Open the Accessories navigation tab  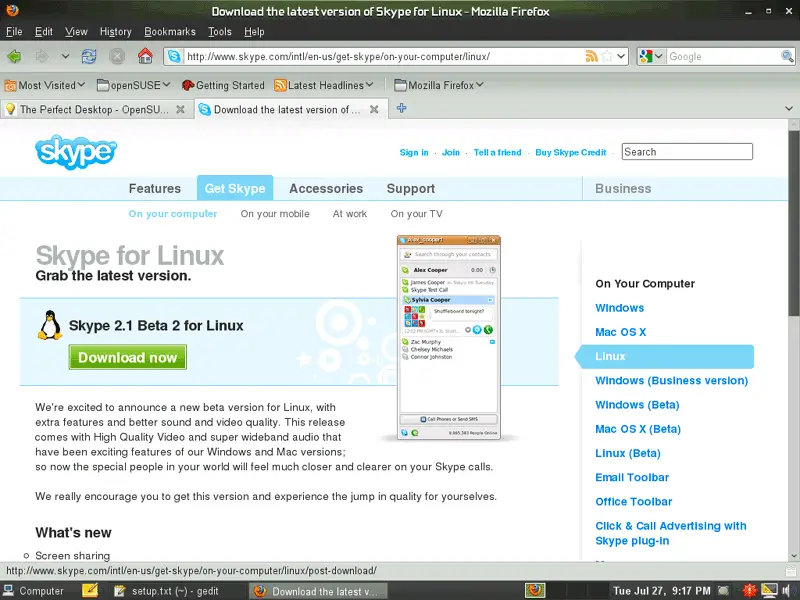[x=326, y=188]
